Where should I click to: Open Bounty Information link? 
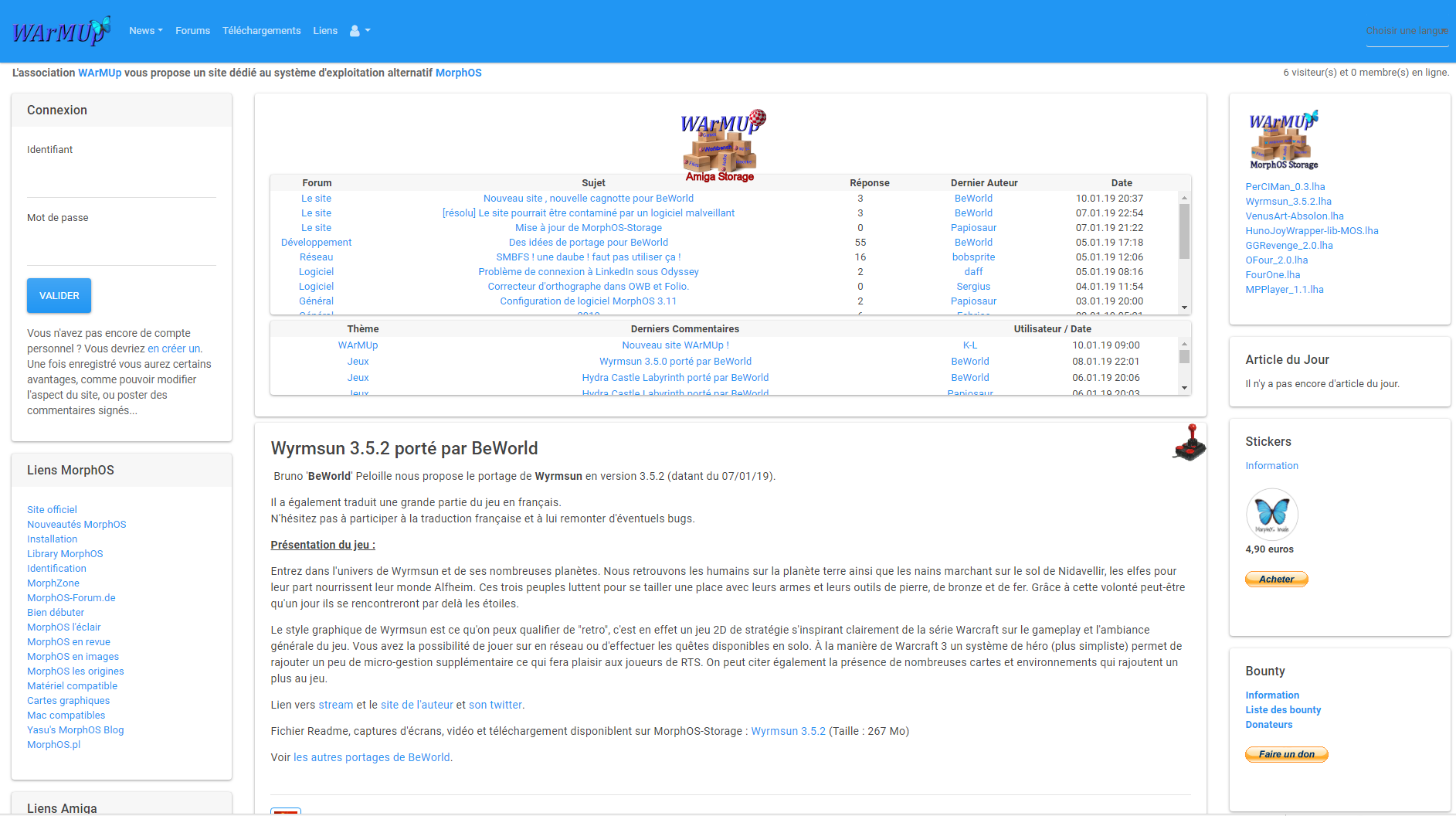(1272, 695)
